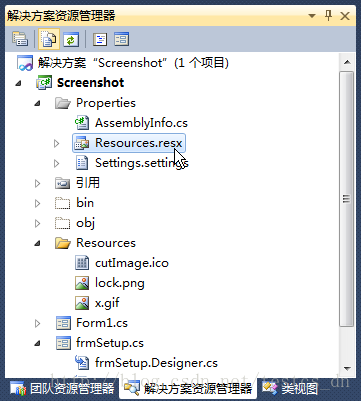Select frmSetup.cs file name
Screen dimensions: 361x401
point(110,343)
